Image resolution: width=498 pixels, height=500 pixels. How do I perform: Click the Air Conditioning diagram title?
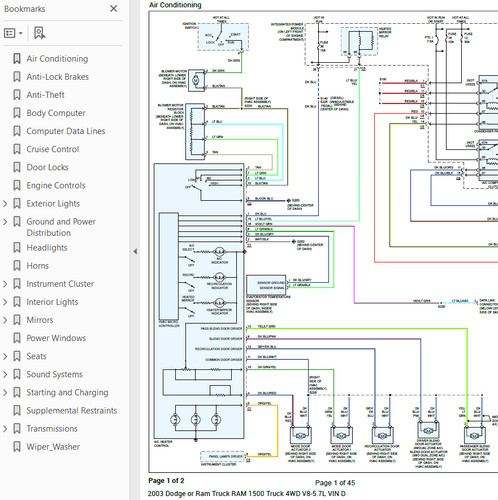[175, 5]
